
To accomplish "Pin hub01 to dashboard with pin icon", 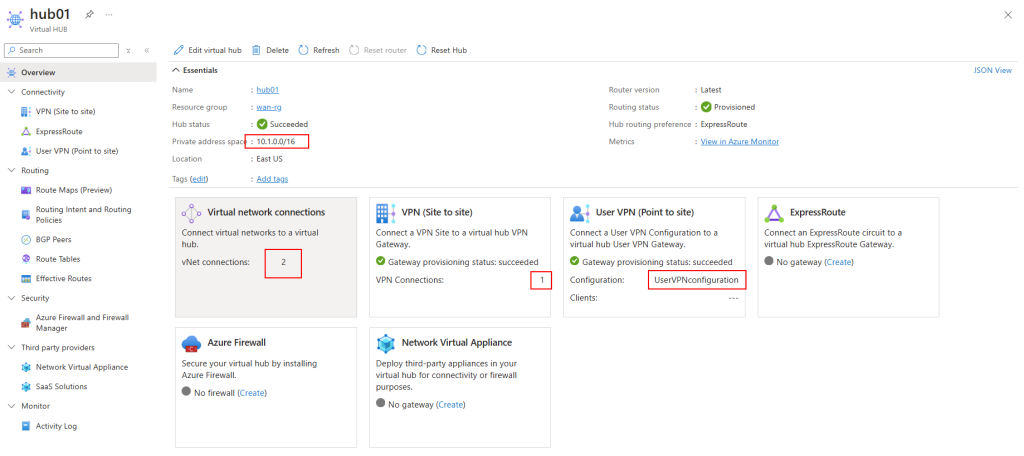I will (x=89, y=14).
